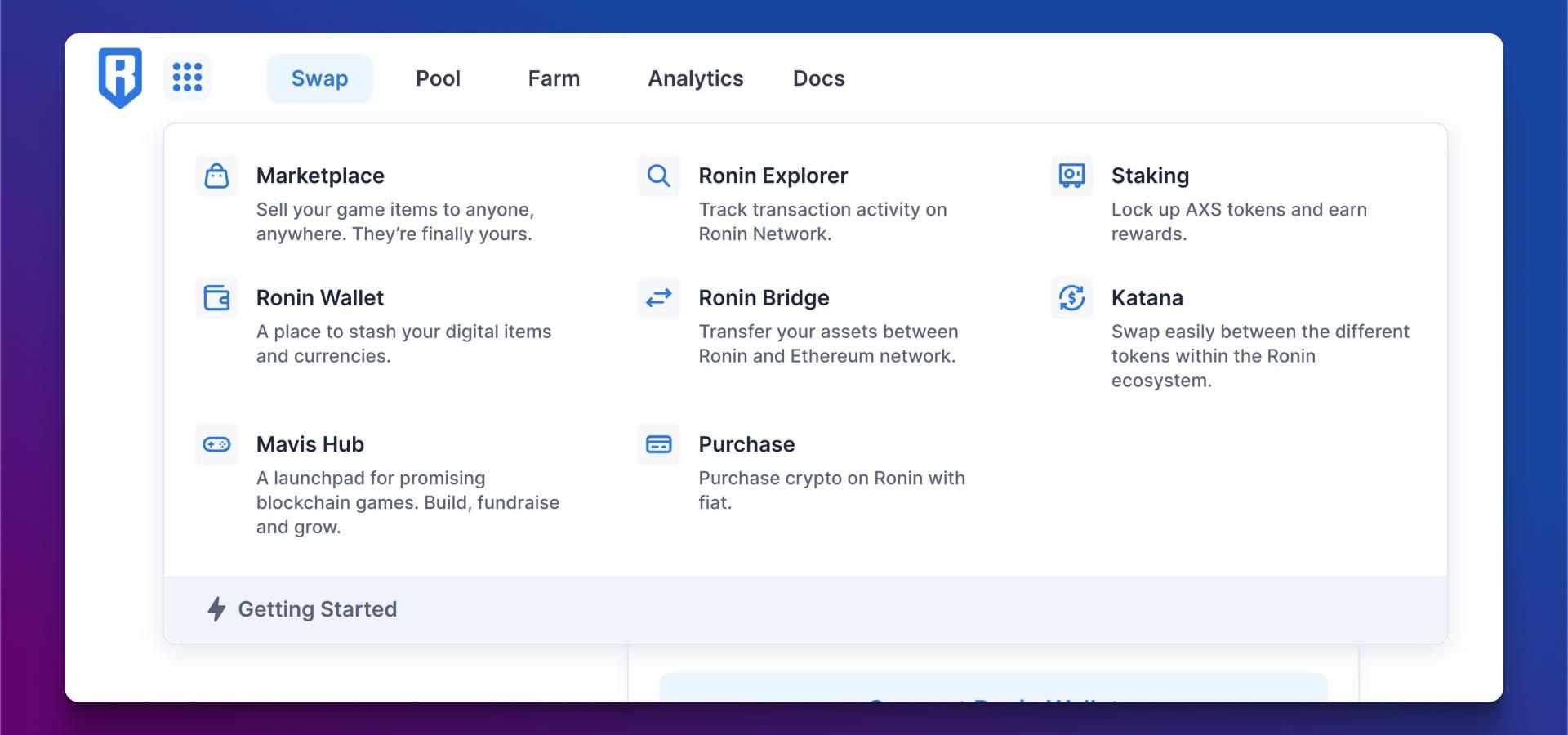Screen dimensions: 1568x735
Task: Open the Mavis Hub link
Action: click(x=310, y=444)
